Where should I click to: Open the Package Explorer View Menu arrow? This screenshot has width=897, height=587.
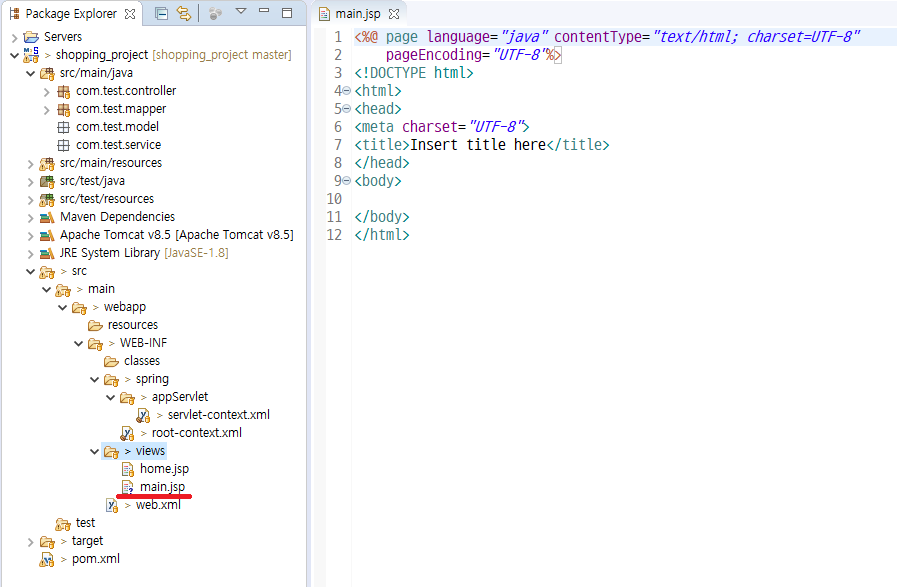click(x=241, y=11)
